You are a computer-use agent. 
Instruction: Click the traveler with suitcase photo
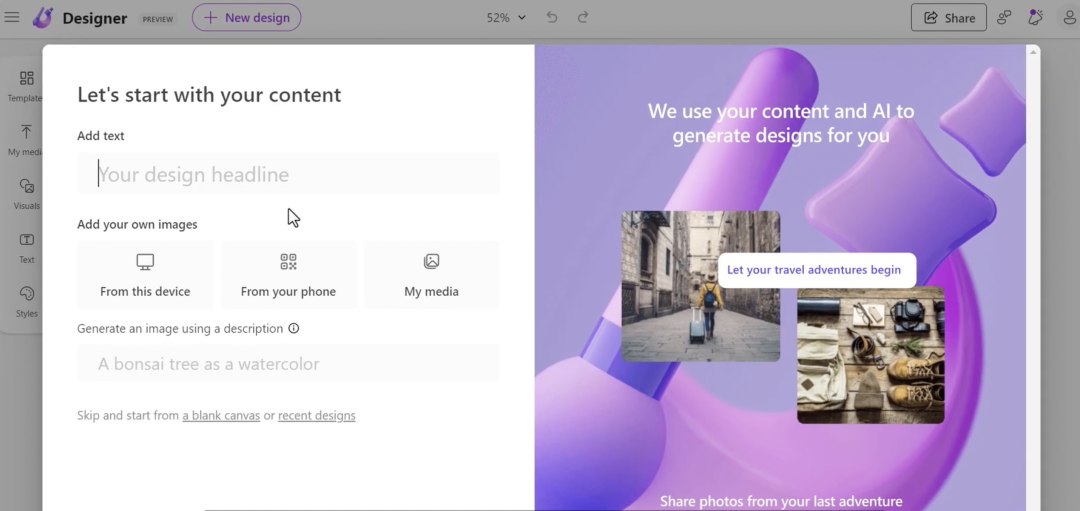pos(700,286)
